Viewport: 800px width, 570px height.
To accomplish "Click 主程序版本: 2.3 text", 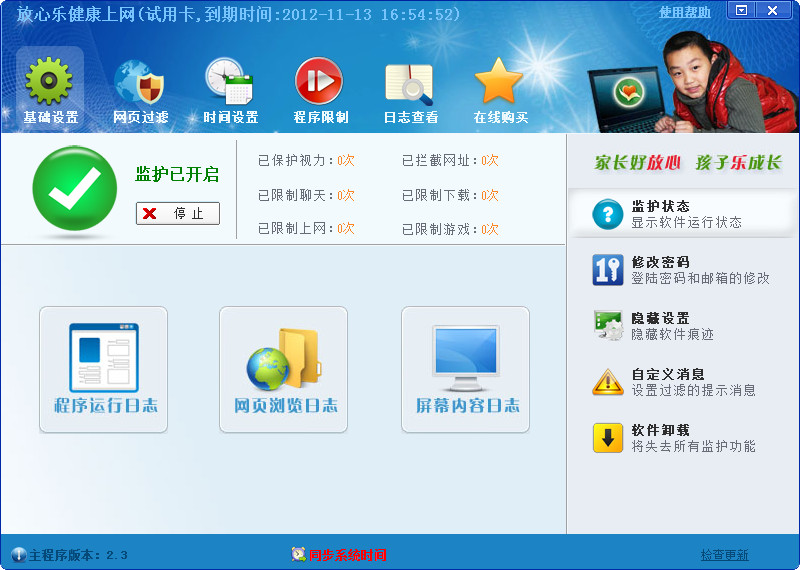I will pyautogui.click(x=78, y=555).
